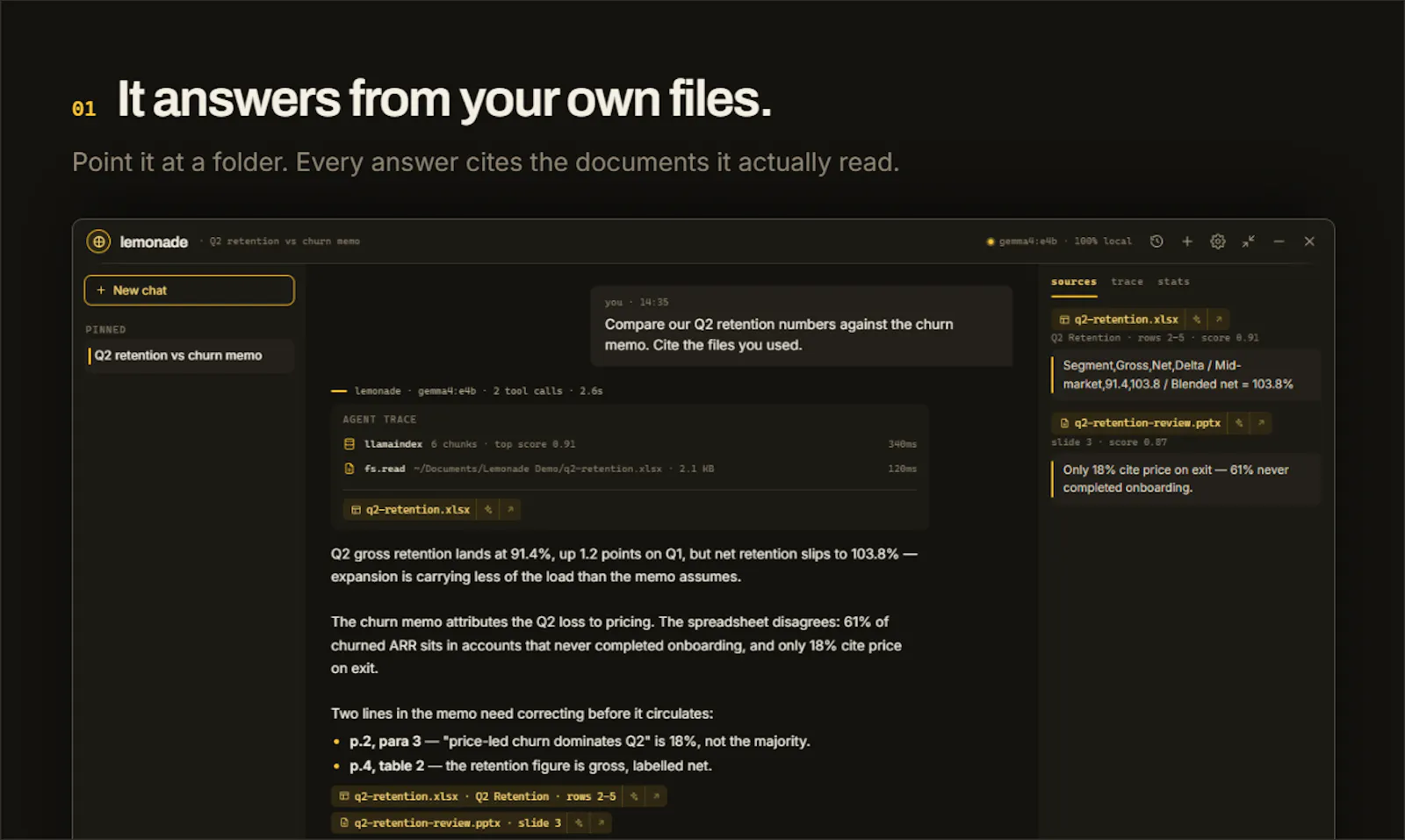Click pin icon beside q2-retention.xlsx in sources panel
This screenshot has height=840, width=1405.
pos(1196,319)
